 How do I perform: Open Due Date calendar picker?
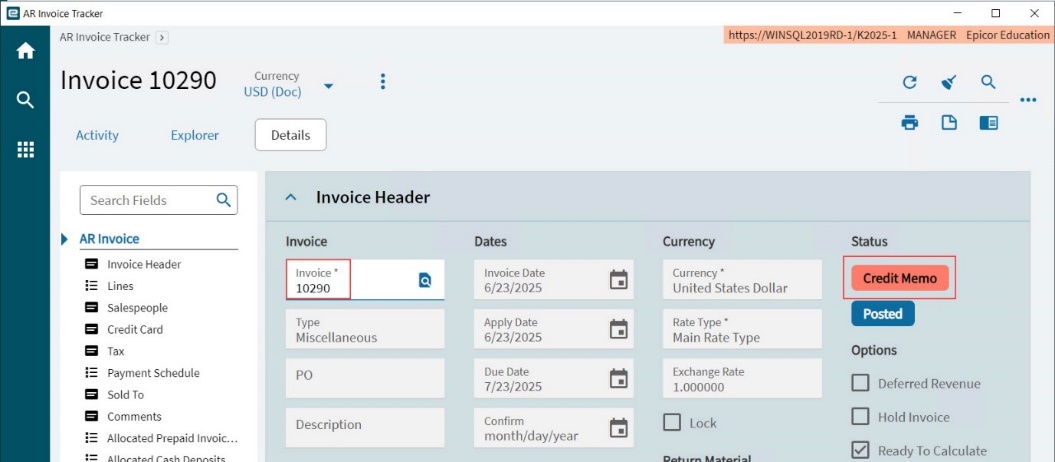(x=618, y=379)
